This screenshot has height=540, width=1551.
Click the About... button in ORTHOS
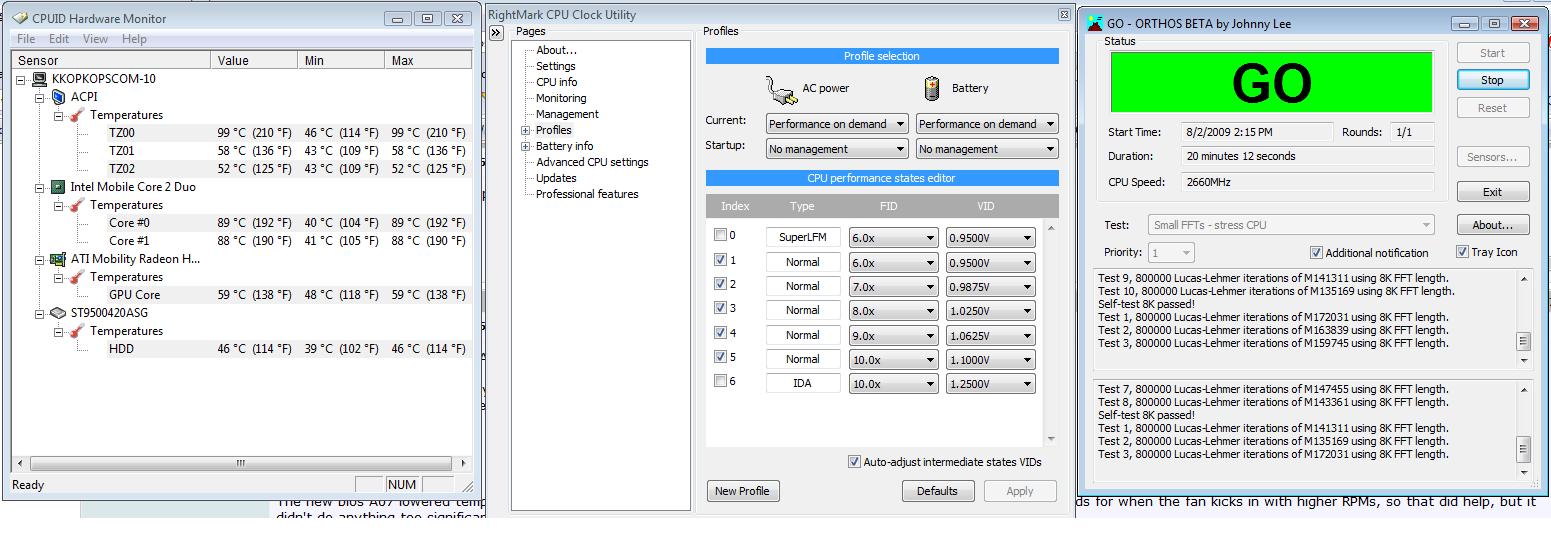tap(1492, 225)
